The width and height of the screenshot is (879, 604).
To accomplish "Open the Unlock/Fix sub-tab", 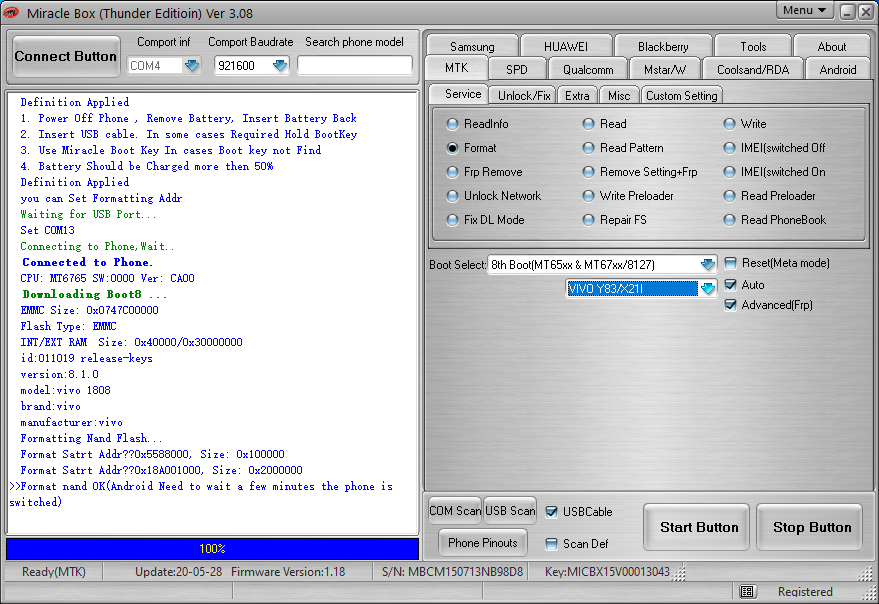I will coord(524,95).
